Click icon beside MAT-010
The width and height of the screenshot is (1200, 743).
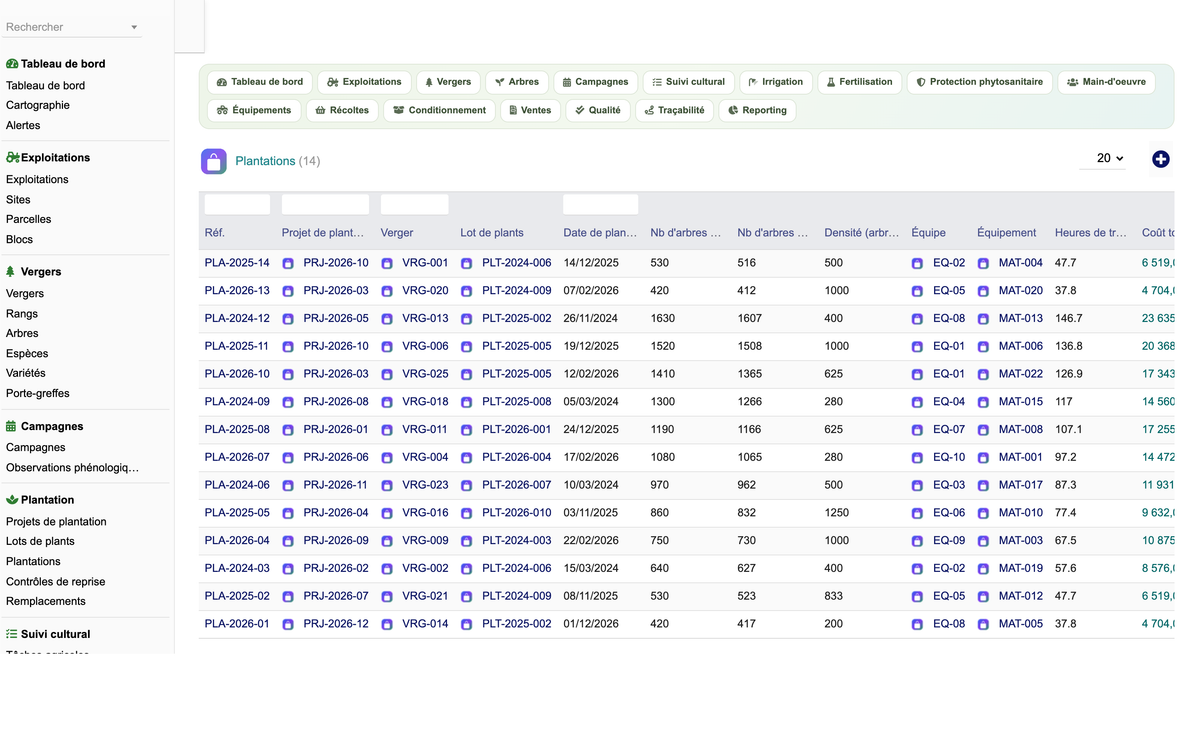tap(983, 513)
